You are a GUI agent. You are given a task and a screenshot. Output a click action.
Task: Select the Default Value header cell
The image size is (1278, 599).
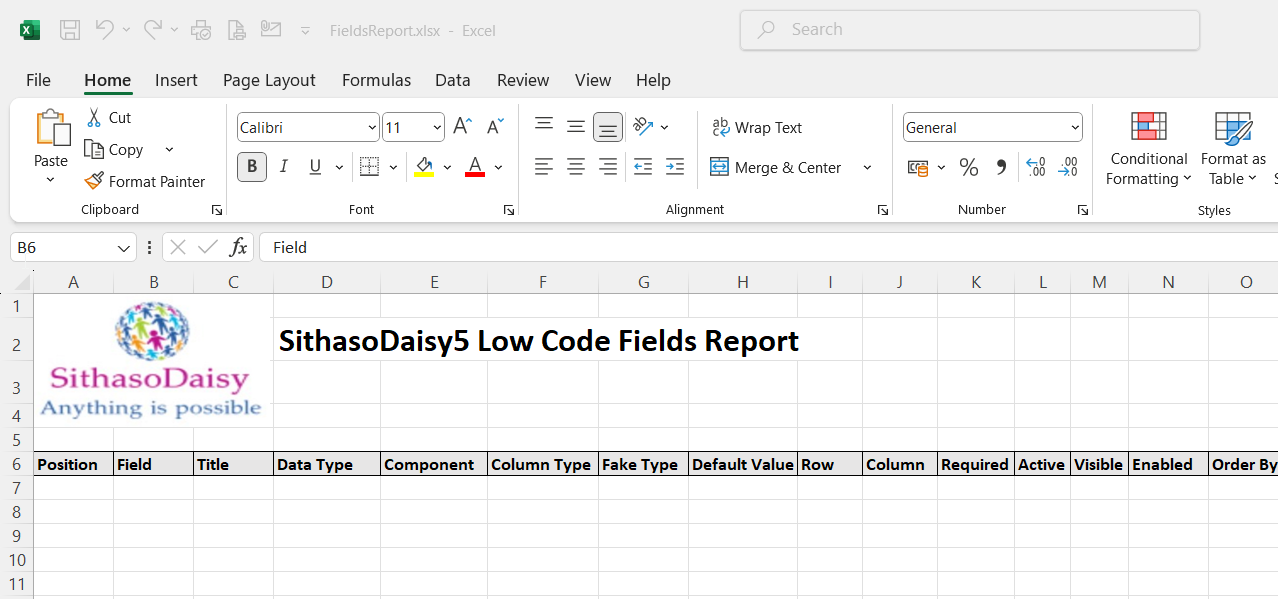[x=743, y=464]
